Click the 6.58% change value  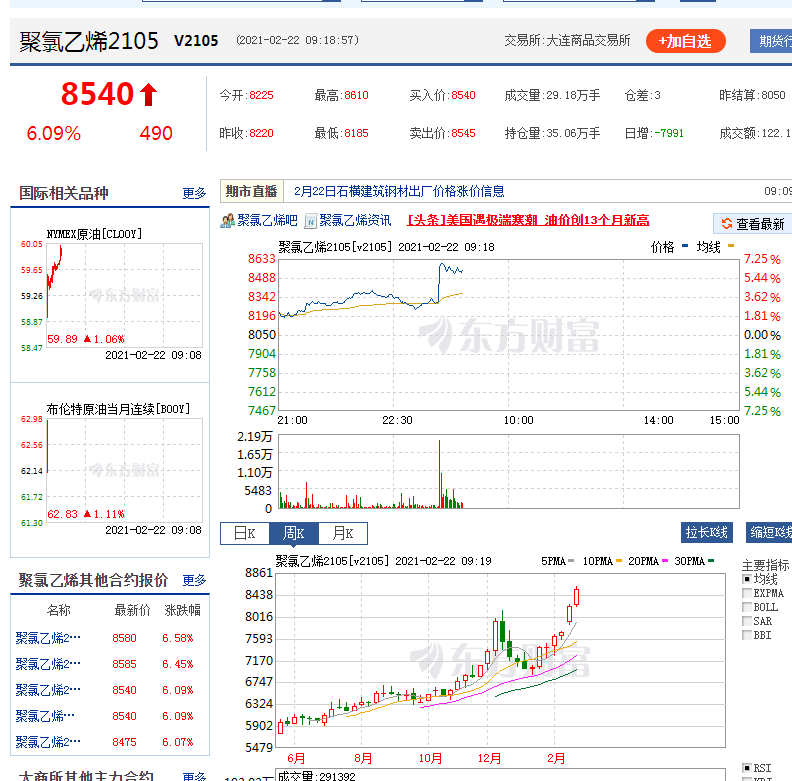[178, 638]
